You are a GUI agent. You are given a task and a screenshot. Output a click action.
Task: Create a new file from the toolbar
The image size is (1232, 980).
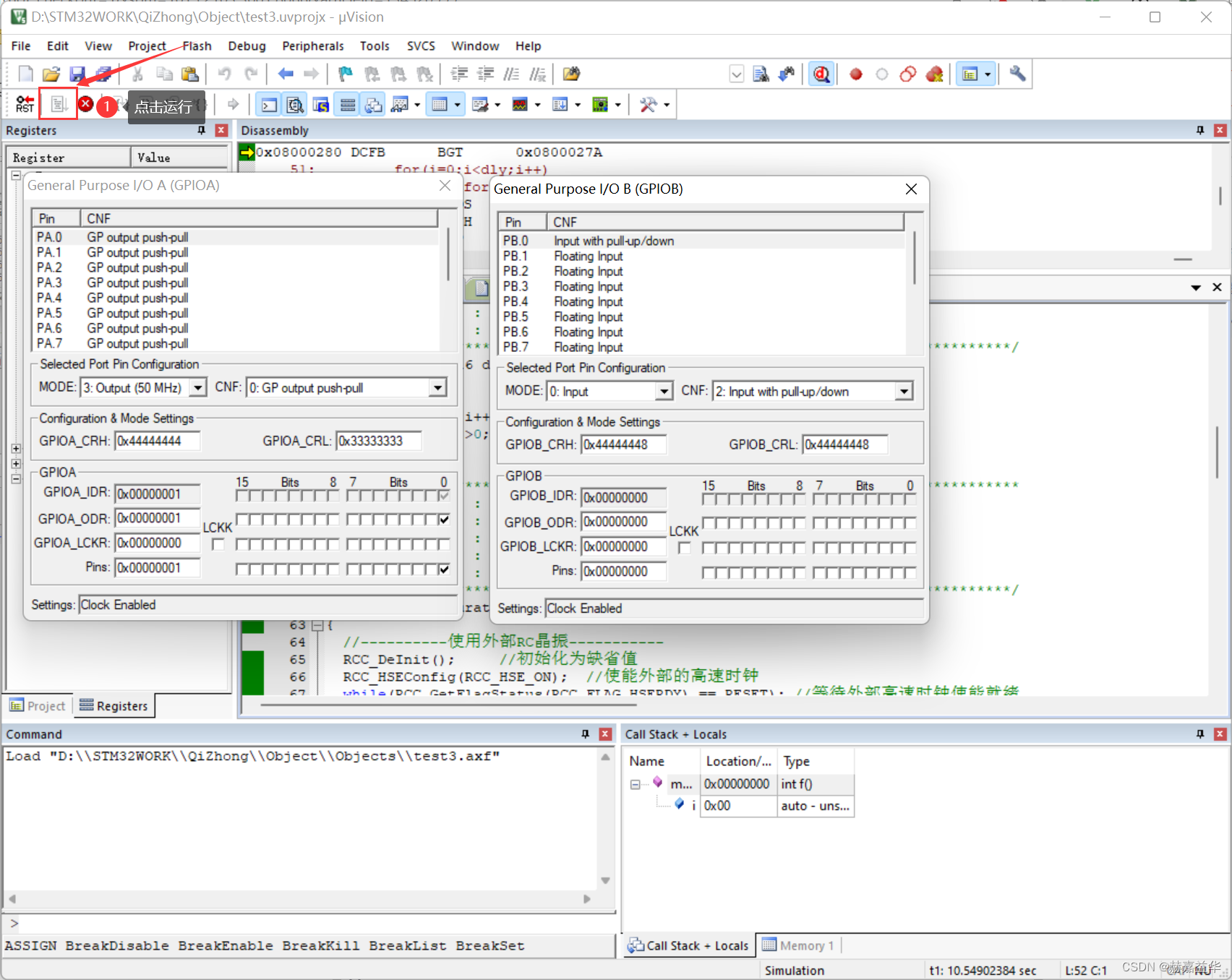(x=25, y=74)
